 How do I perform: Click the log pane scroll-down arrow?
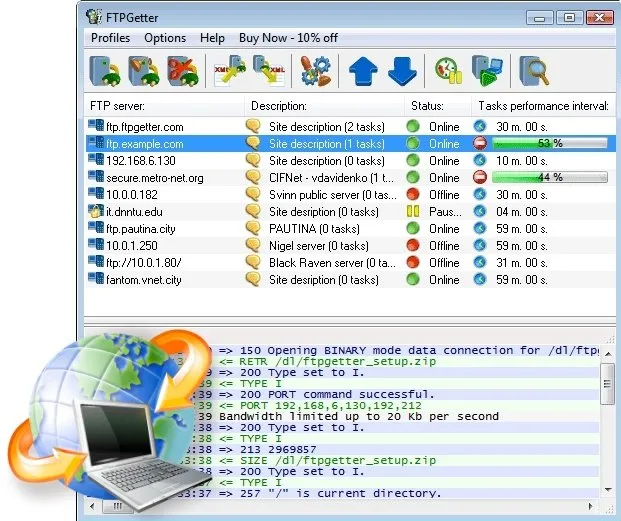click(x=608, y=490)
